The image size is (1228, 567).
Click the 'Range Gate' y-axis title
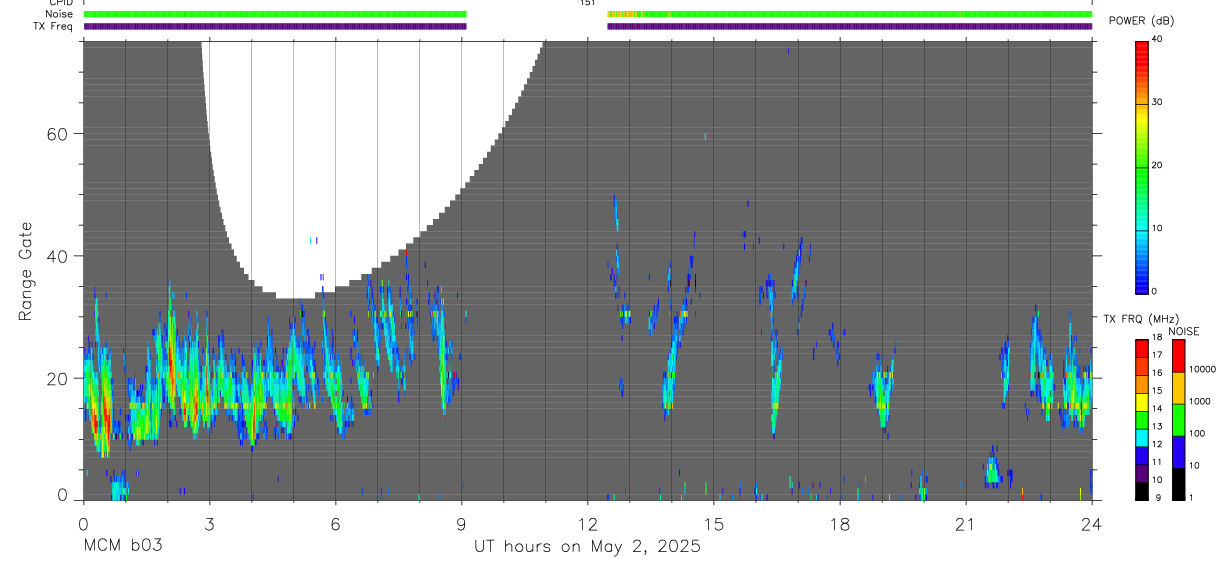[26, 273]
